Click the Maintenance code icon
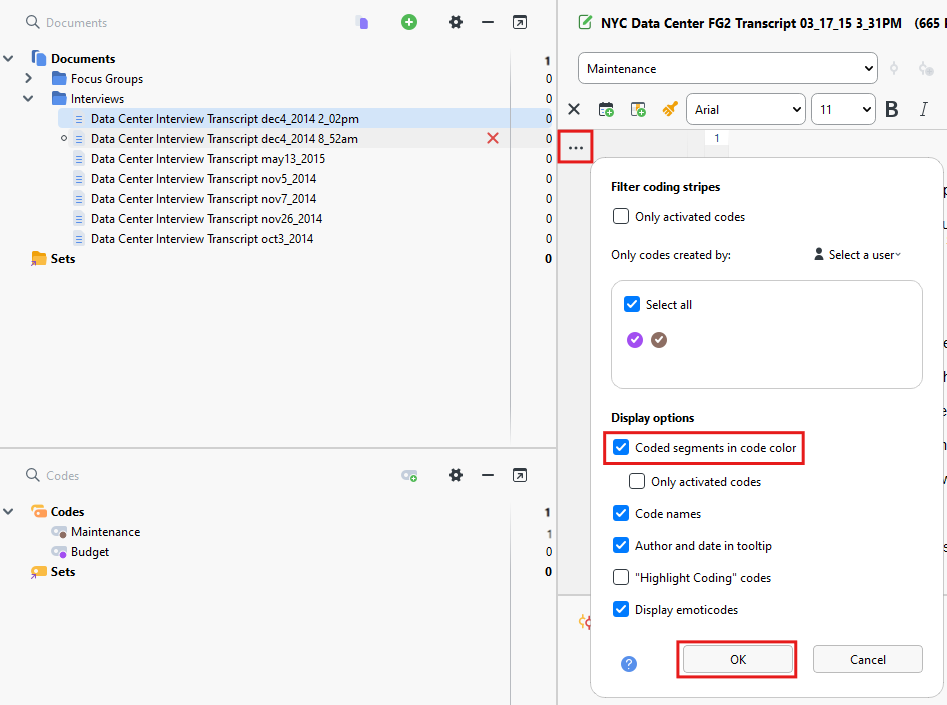The image size is (947, 705). coord(59,532)
